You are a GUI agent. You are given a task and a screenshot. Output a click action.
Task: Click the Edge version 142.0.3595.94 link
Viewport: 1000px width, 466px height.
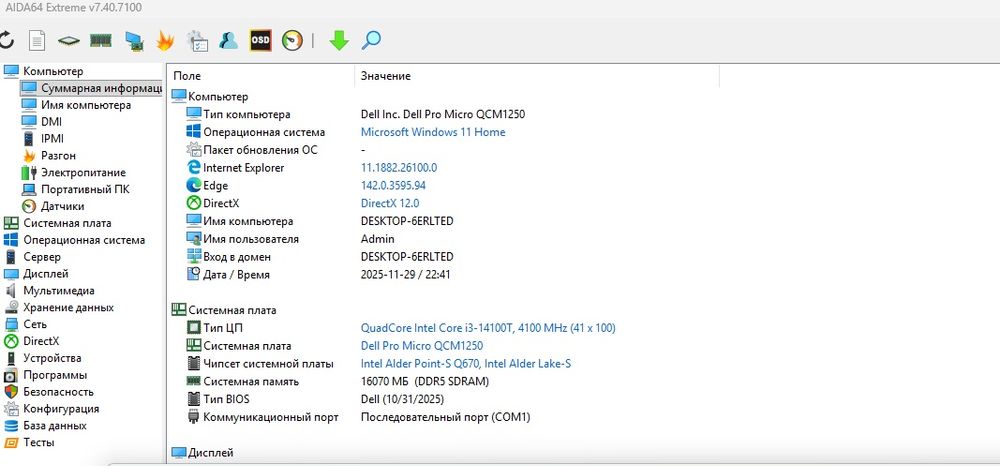[x=393, y=186]
